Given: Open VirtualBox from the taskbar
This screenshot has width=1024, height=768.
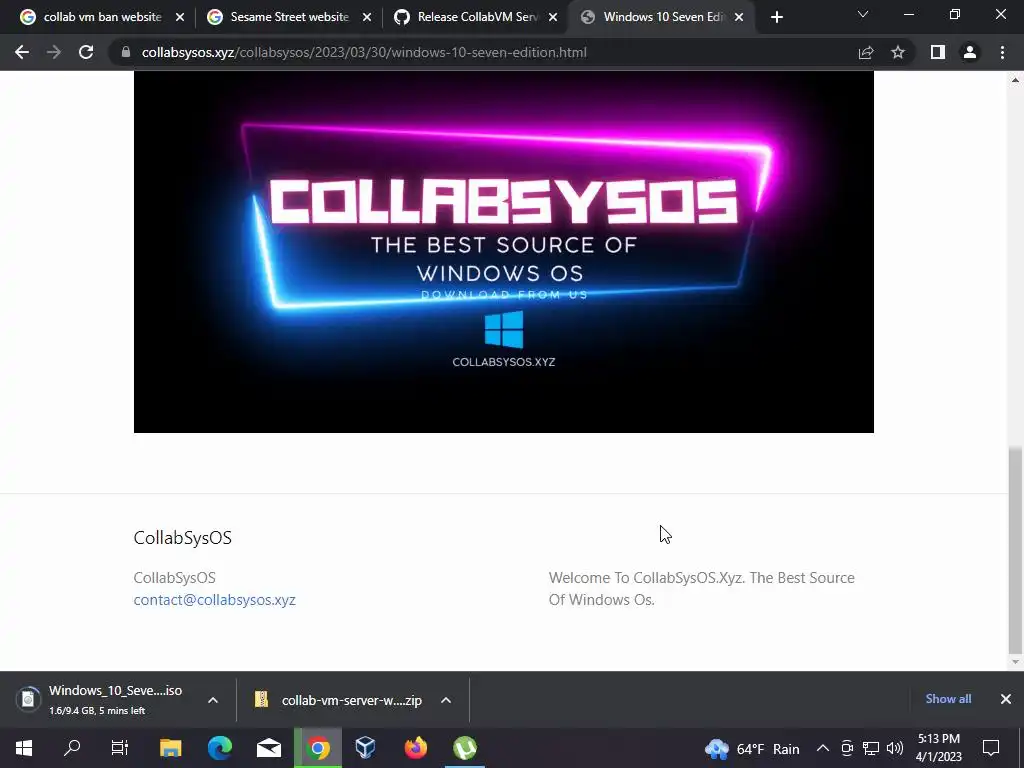Looking at the screenshot, I should pos(366,748).
